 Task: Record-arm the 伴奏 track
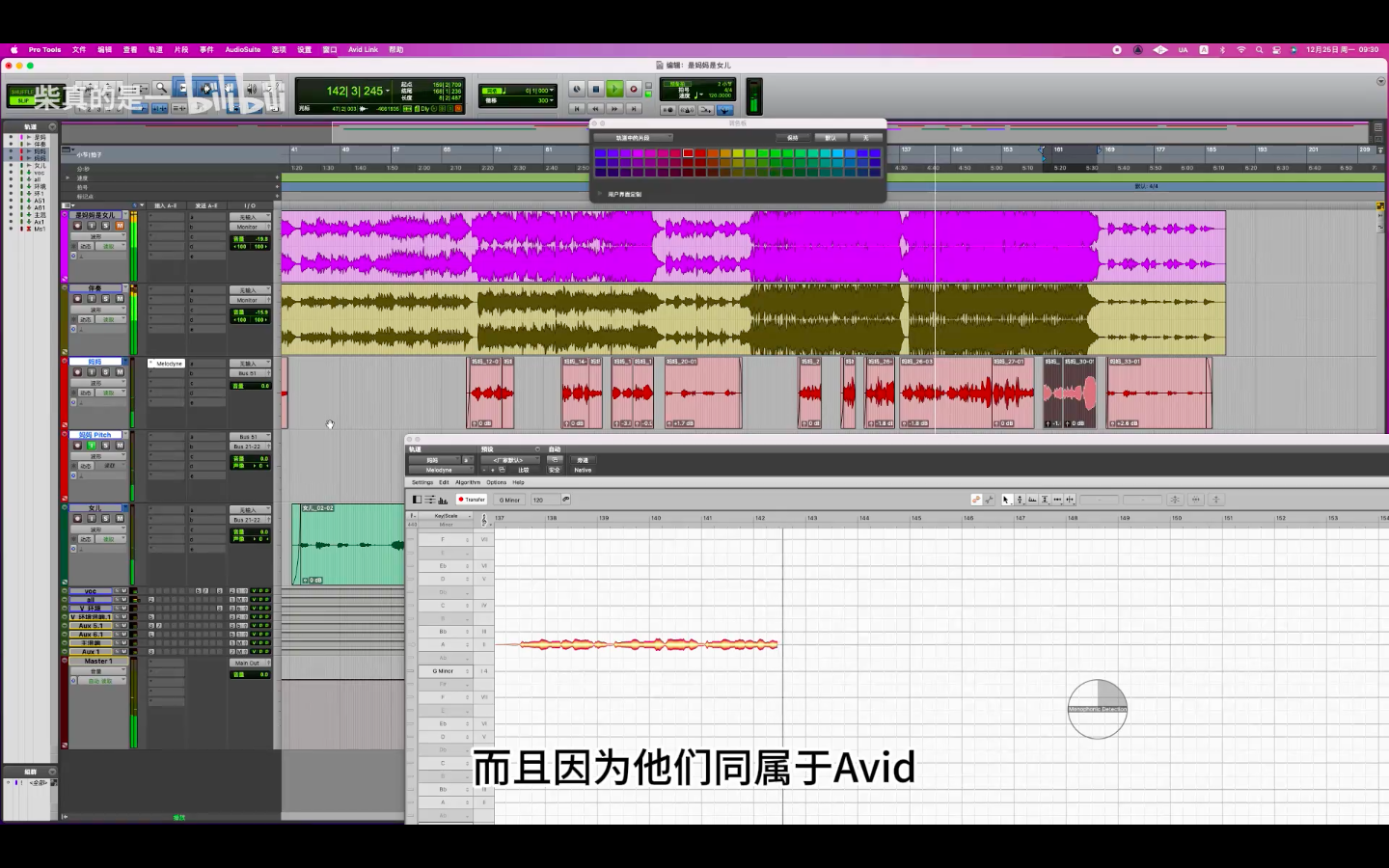(77, 299)
